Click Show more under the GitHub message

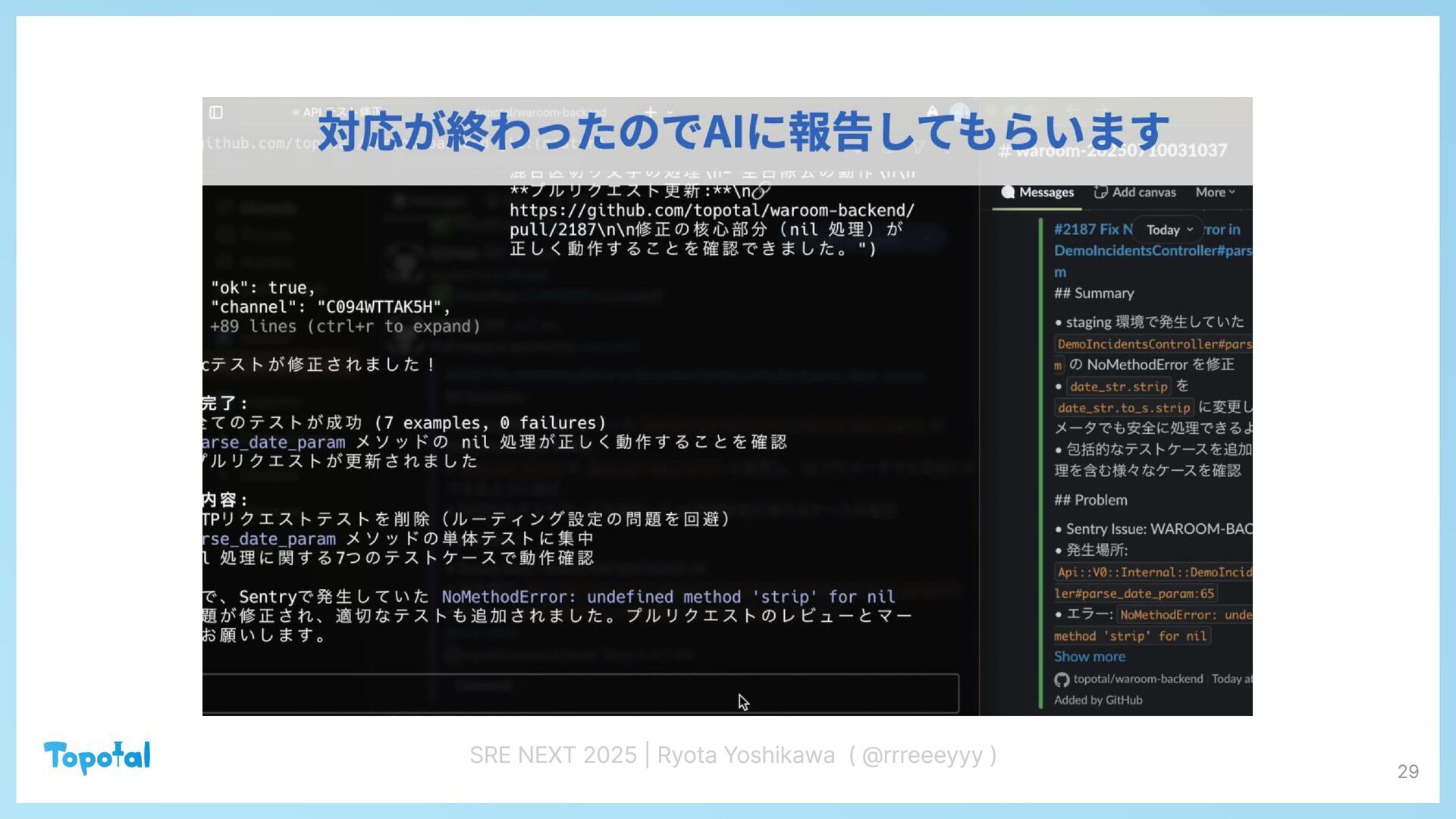(x=1089, y=657)
